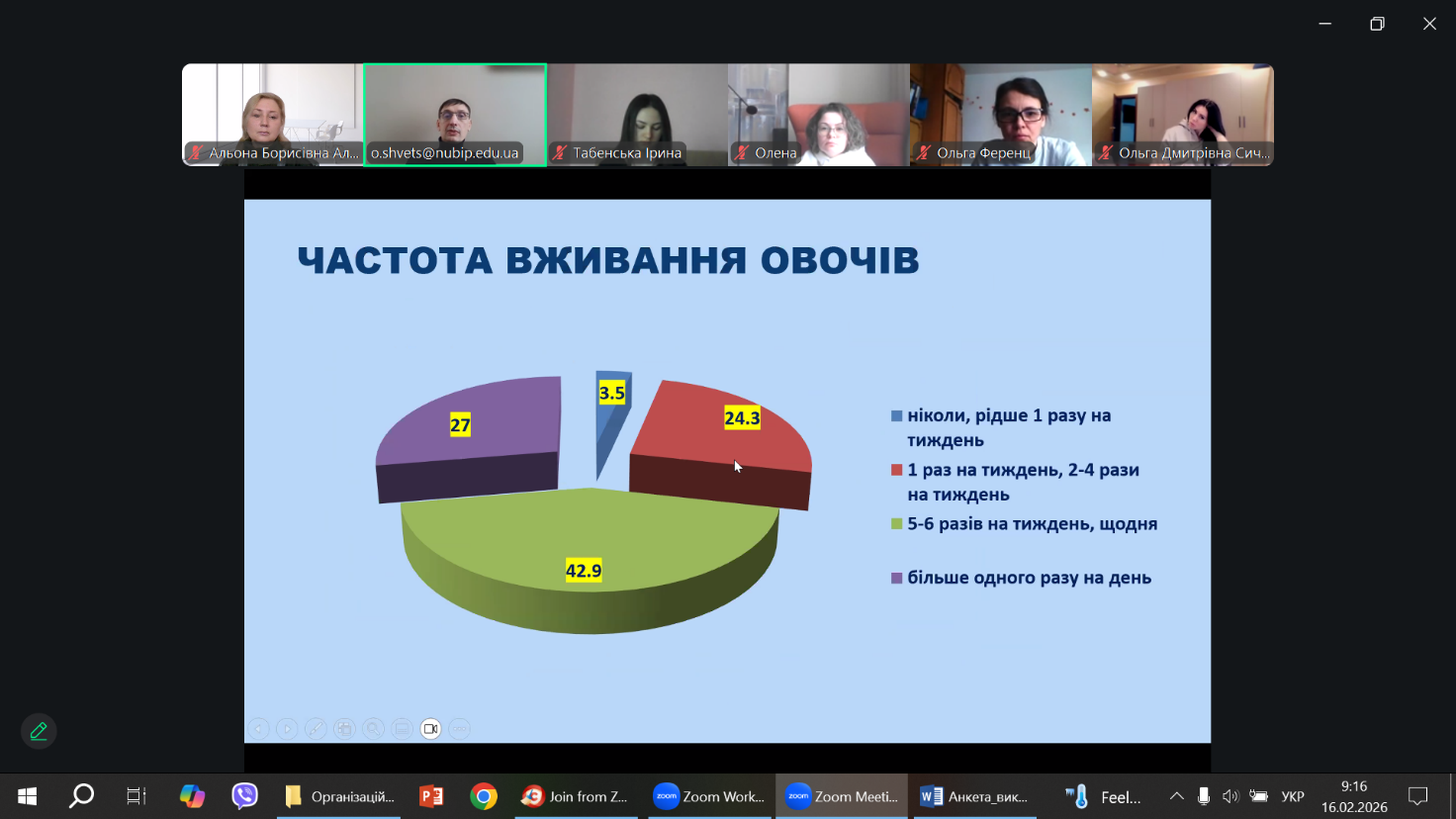This screenshot has height=819, width=1456.
Task: Click the blue 3.5 pie slice label
Action: pyautogui.click(x=611, y=394)
